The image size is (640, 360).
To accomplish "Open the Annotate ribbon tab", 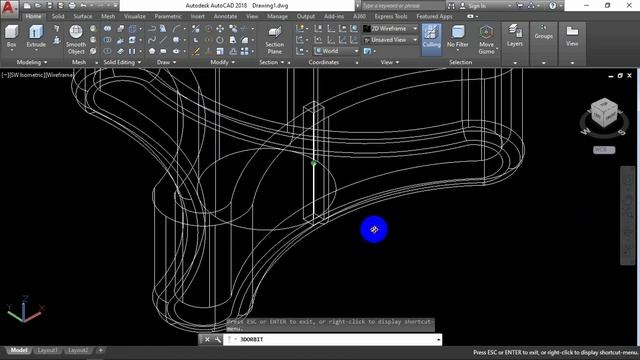I will [225, 16].
